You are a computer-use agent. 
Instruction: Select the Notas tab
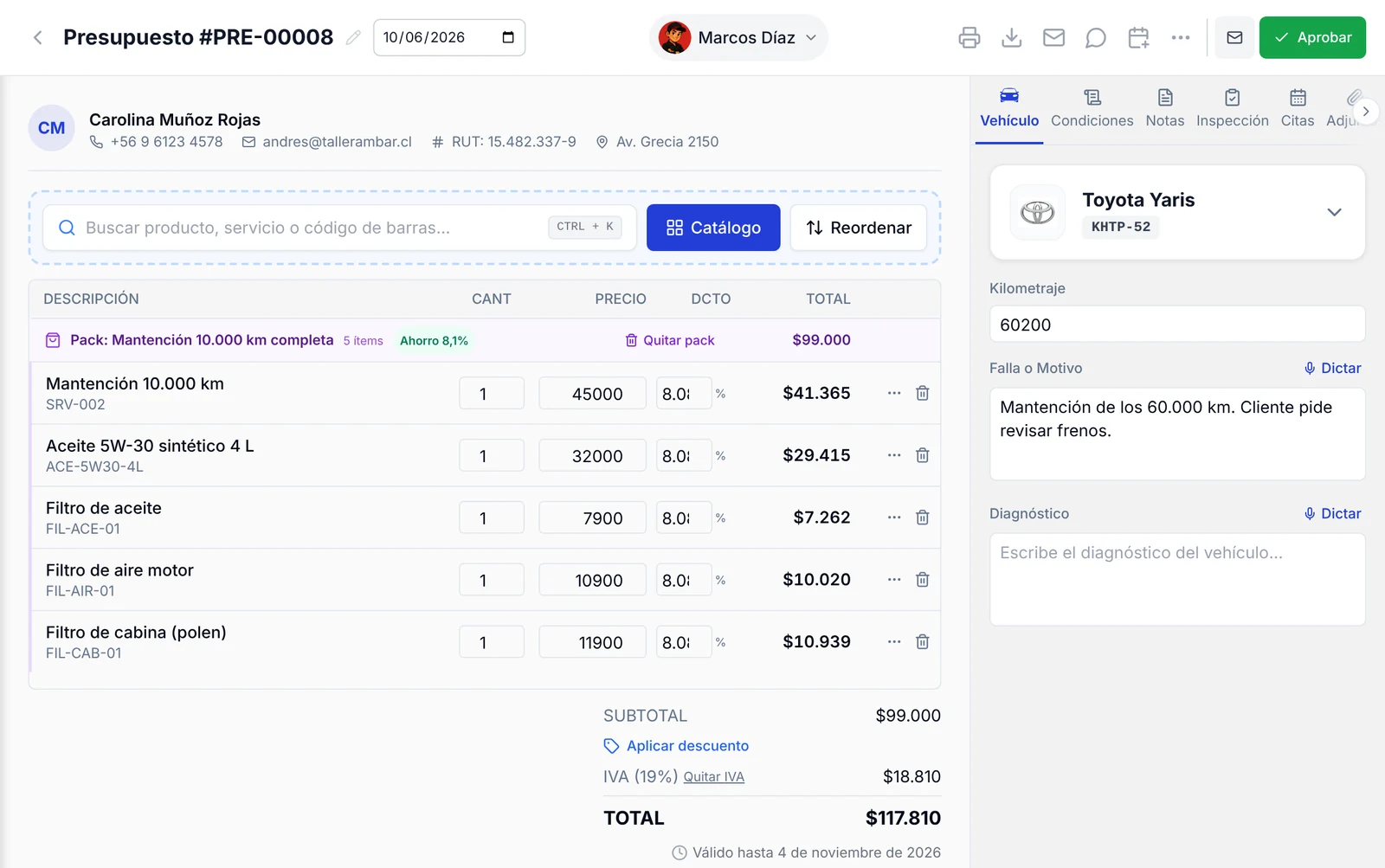(1165, 109)
